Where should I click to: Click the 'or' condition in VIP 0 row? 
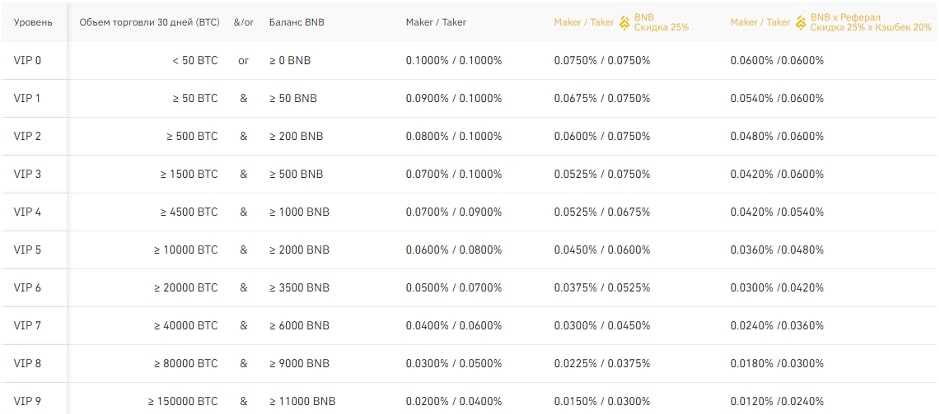243,60
